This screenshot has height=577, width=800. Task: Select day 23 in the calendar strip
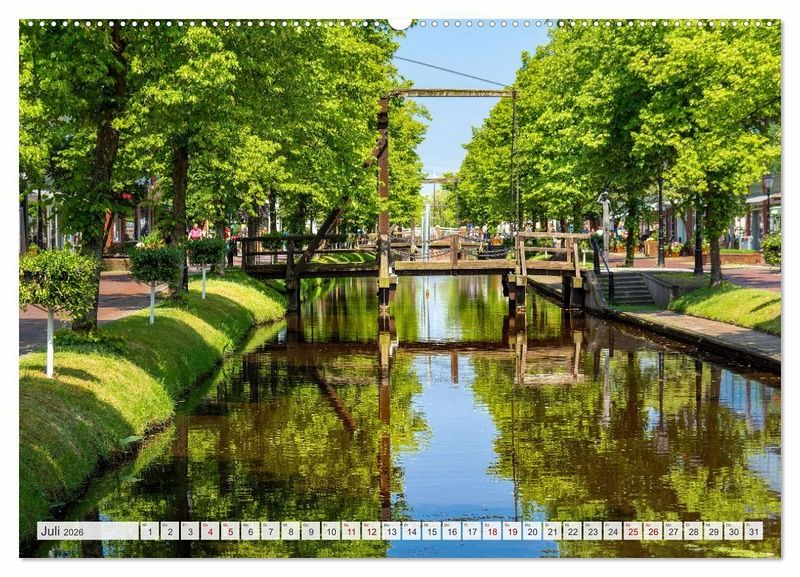[593, 531]
